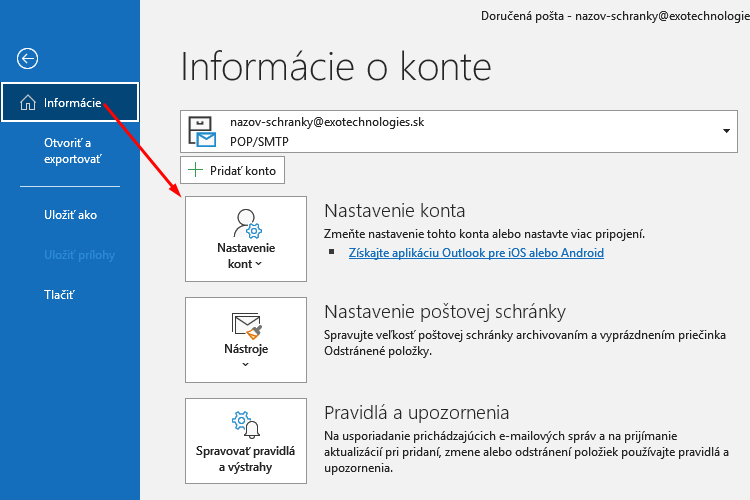750x500 pixels.
Task: Select the Informácie menu item
Action: click(x=70, y=102)
